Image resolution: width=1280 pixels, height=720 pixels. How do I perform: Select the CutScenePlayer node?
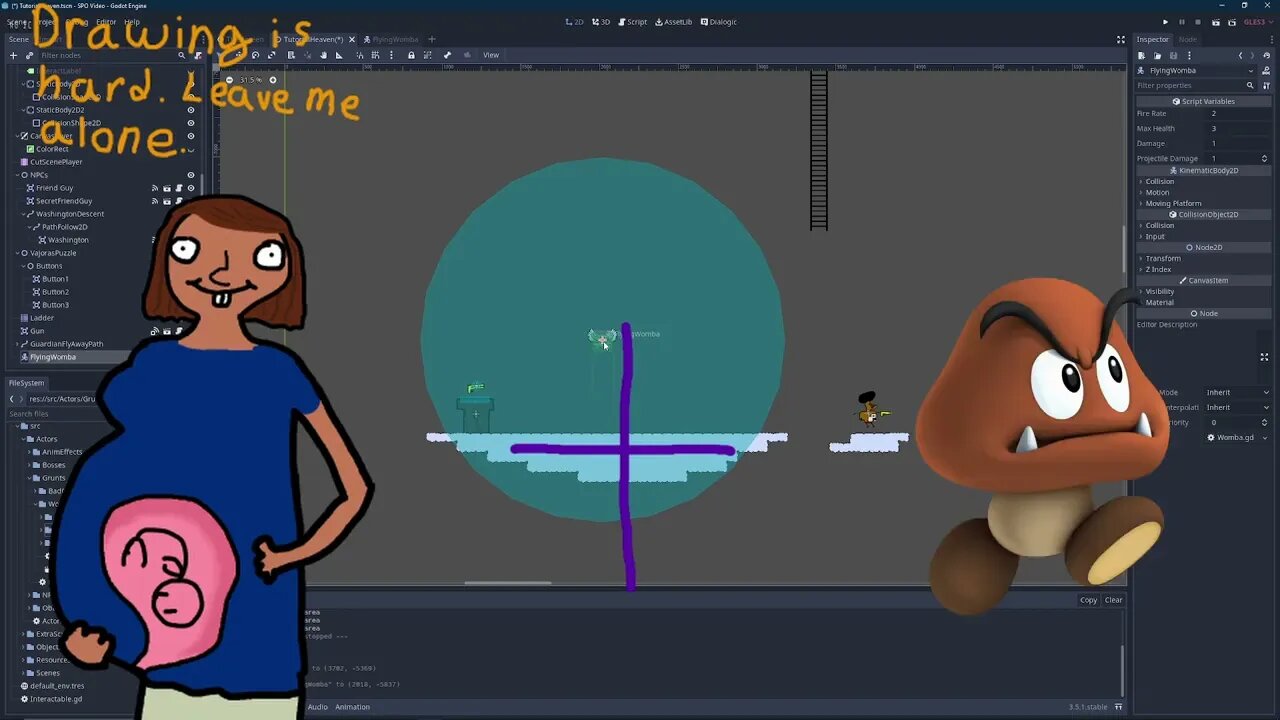click(56, 162)
